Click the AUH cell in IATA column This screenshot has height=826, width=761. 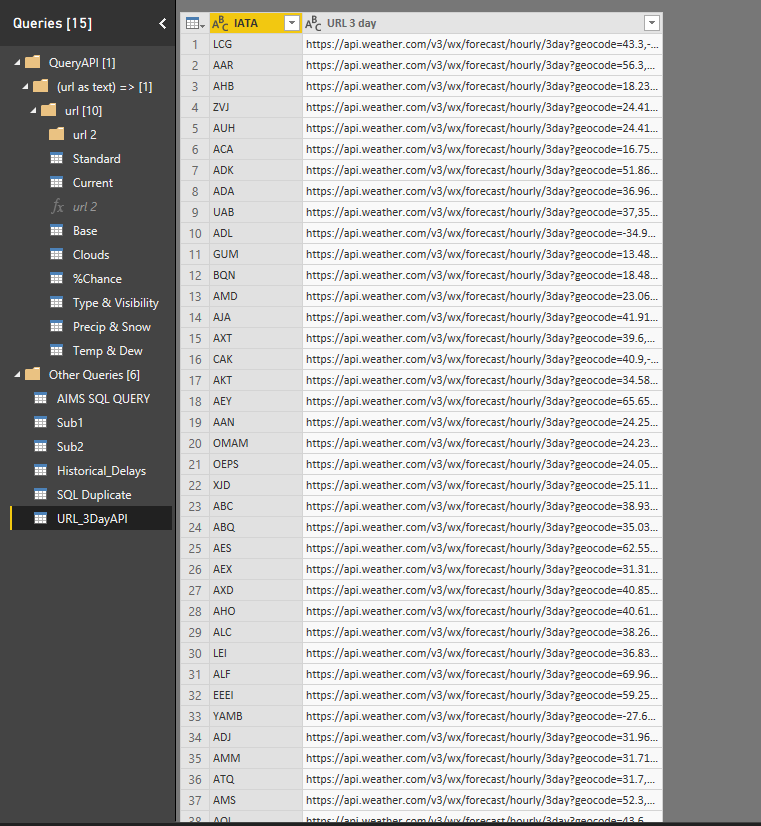click(x=256, y=128)
